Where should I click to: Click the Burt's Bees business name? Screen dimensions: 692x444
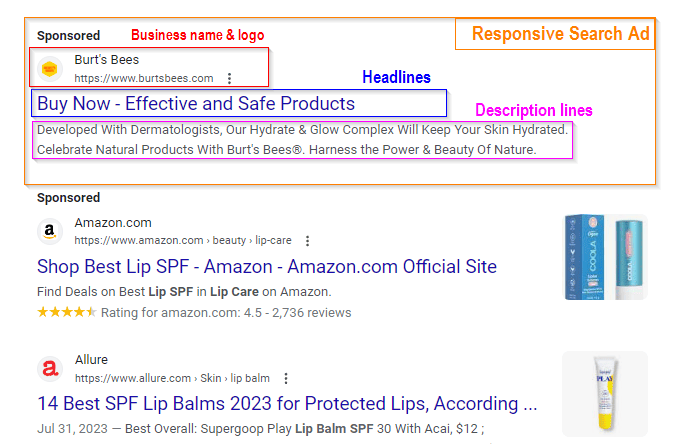point(107,60)
